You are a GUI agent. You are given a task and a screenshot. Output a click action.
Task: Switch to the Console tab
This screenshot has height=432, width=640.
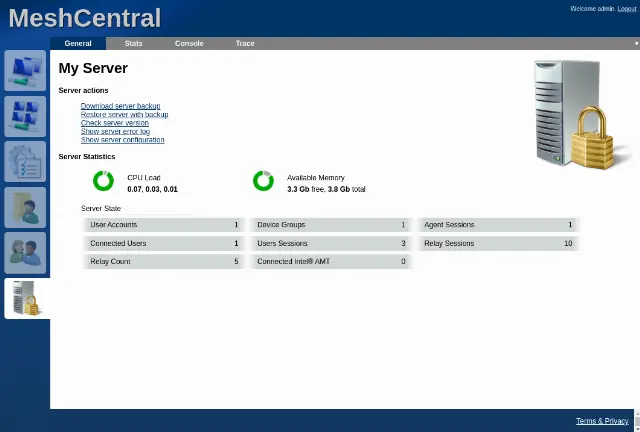point(189,43)
